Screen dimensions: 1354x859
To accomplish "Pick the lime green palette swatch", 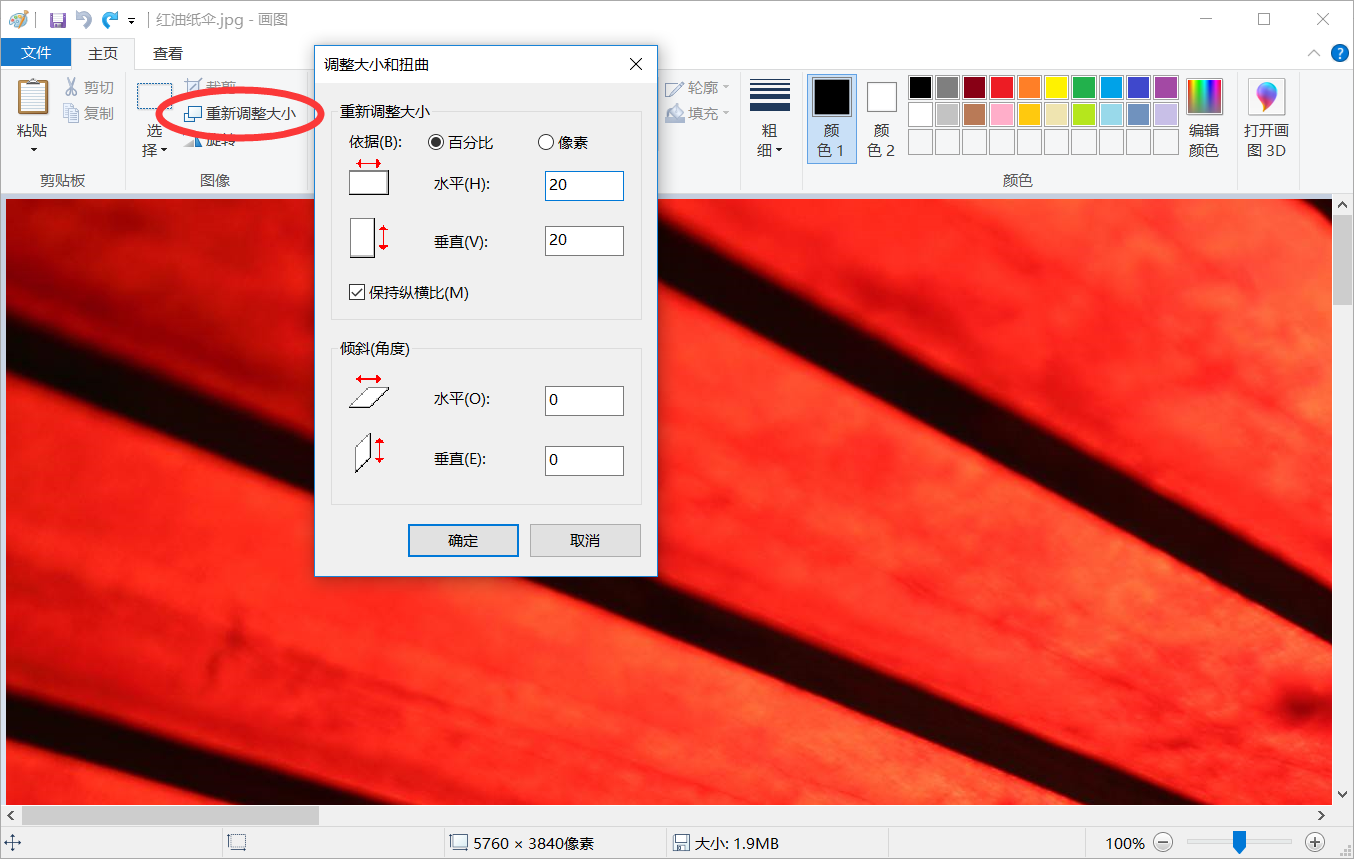I will (1084, 115).
